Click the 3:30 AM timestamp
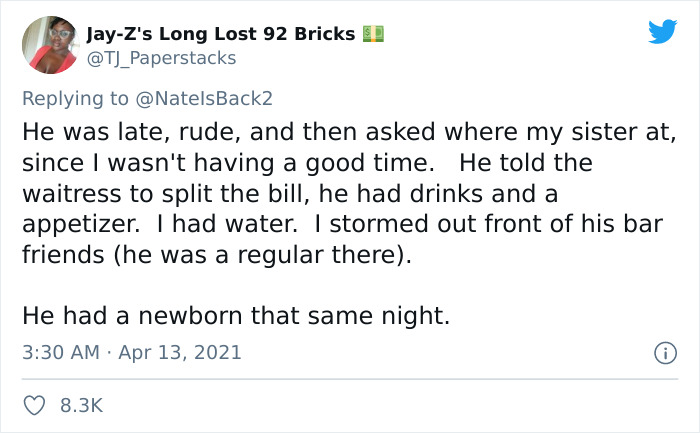The height and width of the screenshot is (433, 700). pyautogui.click(x=60, y=353)
